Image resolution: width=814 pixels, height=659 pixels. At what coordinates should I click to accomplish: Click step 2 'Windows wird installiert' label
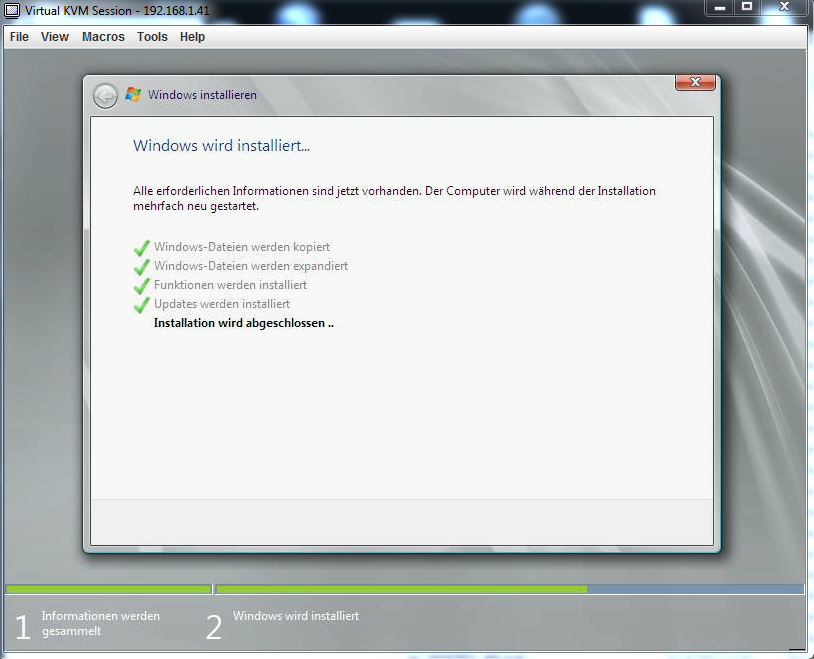[296, 616]
